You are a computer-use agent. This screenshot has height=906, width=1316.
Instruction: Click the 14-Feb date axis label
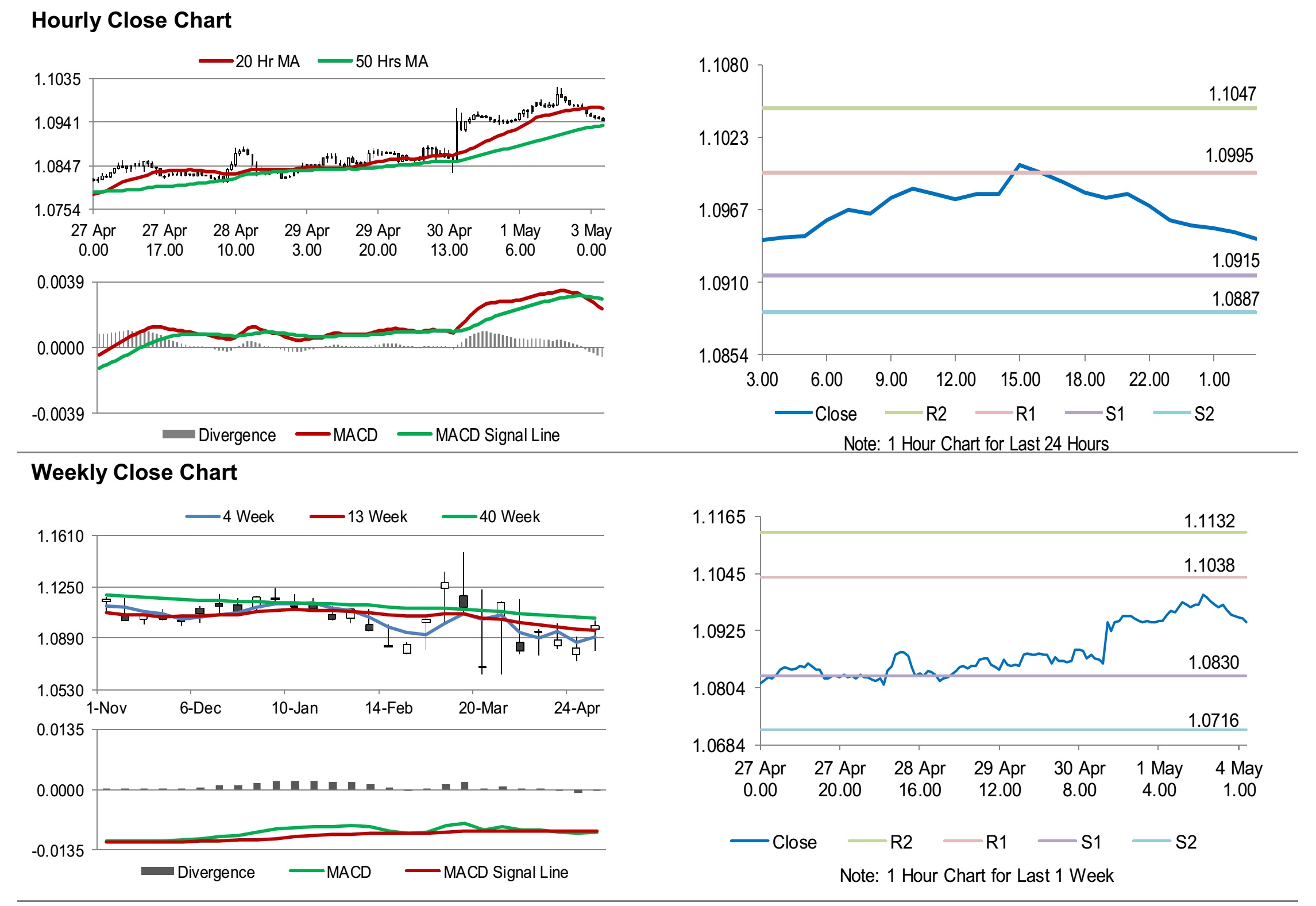[389, 708]
